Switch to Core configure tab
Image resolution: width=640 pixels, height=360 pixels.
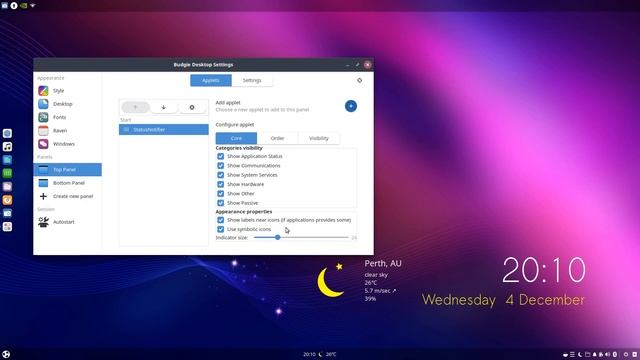pos(236,138)
